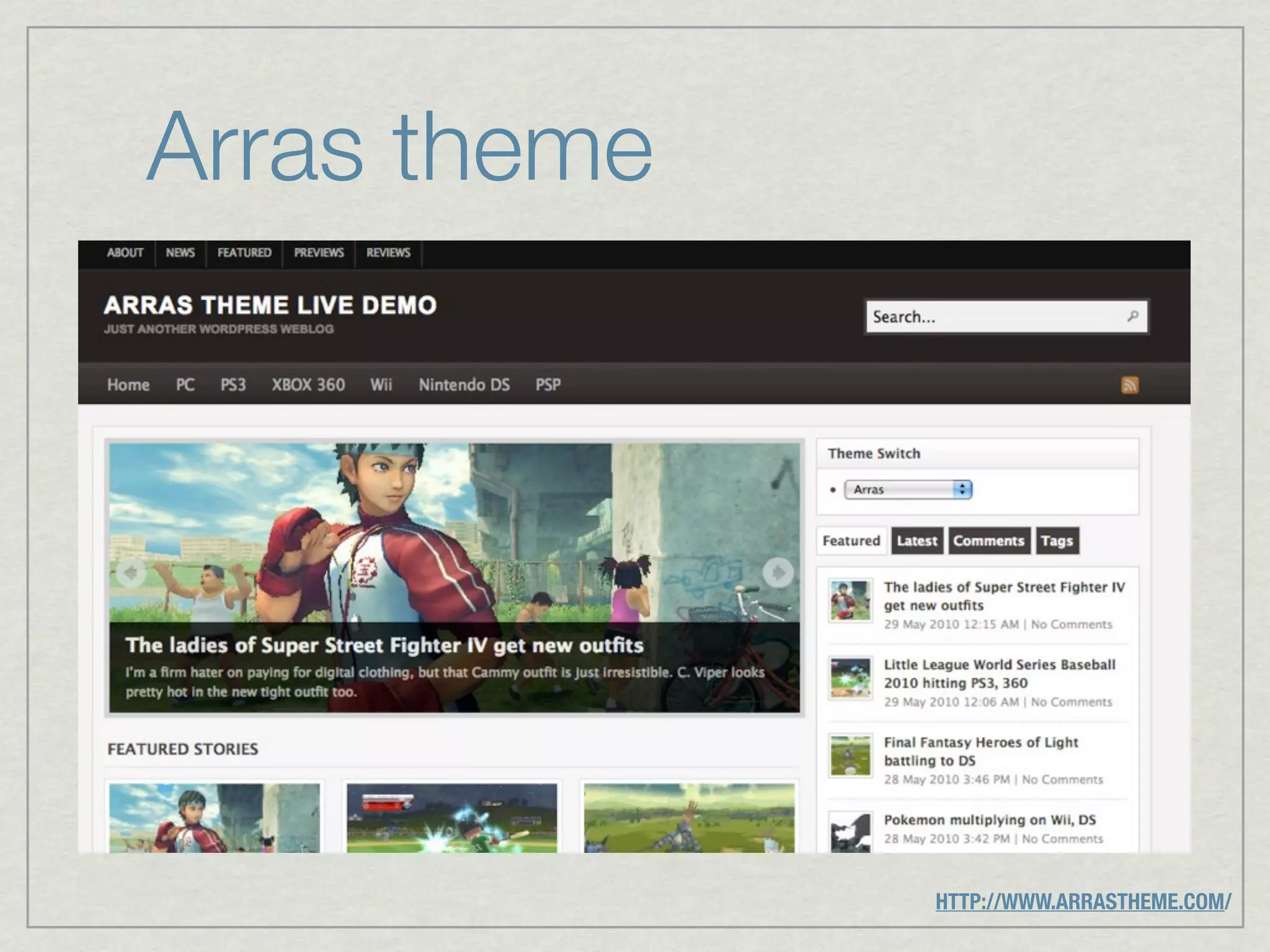Click the search magnifier icon
This screenshot has height=952, width=1270.
(x=1132, y=317)
